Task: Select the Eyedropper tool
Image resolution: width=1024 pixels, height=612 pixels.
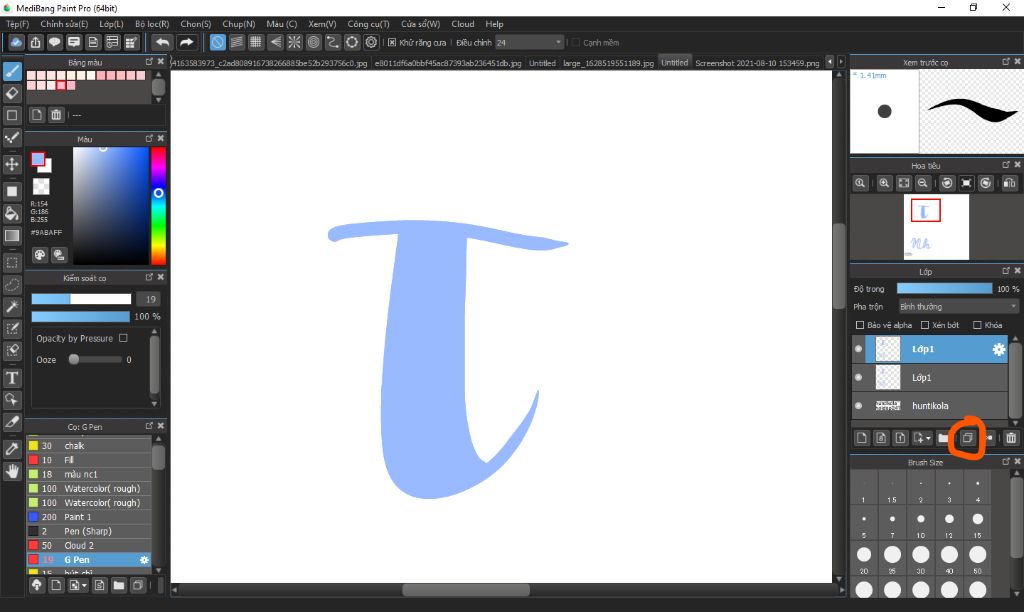Action: pos(12,449)
